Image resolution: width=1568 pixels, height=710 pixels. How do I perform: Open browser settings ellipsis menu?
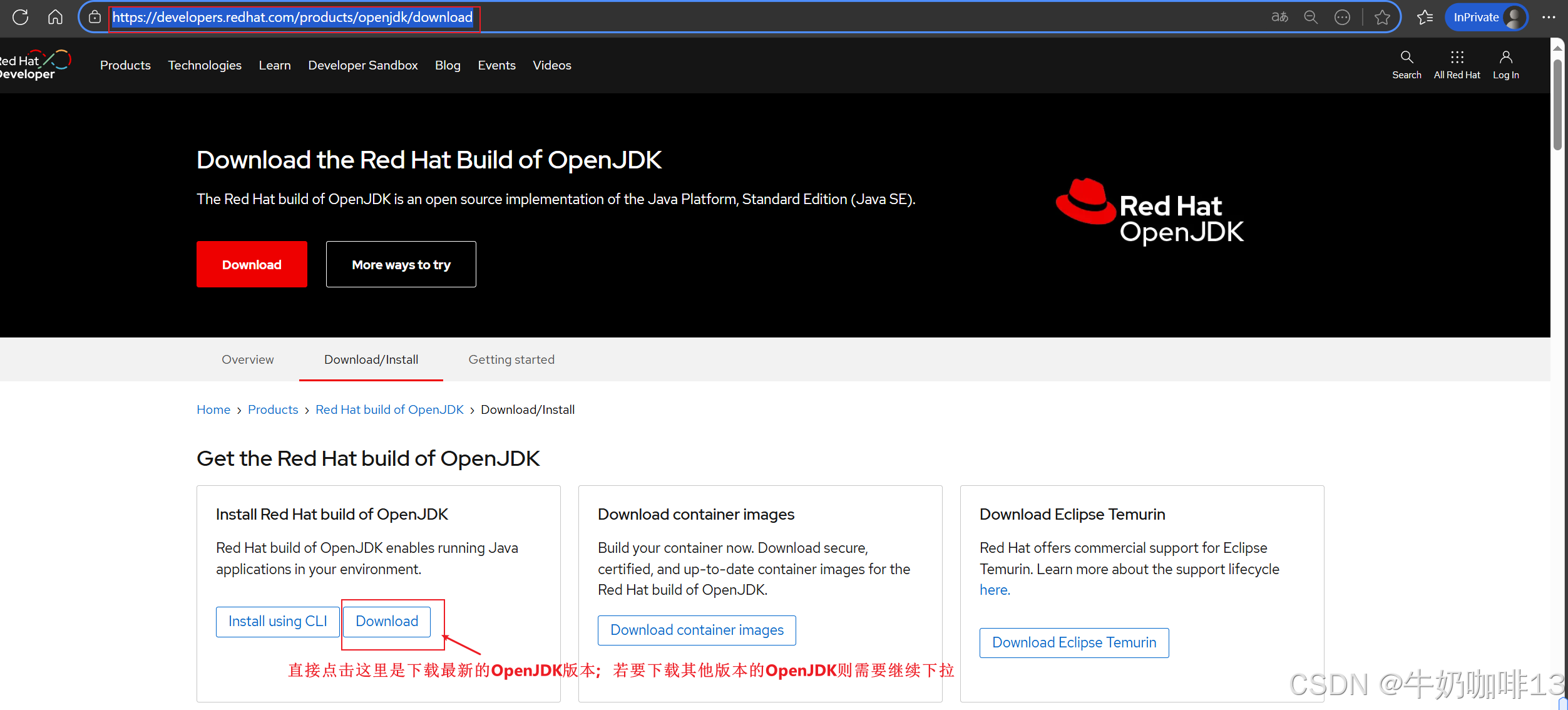1549,17
